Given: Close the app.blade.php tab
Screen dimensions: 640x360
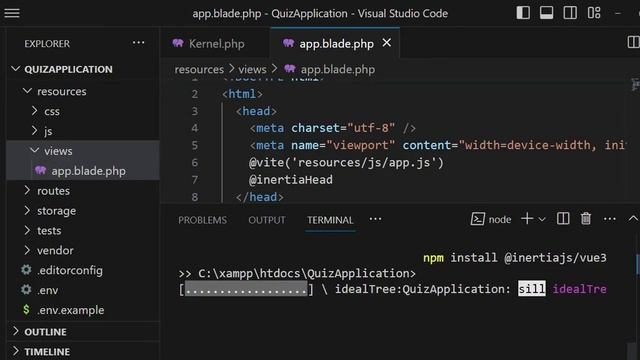Looking at the screenshot, I should (387, 43).
